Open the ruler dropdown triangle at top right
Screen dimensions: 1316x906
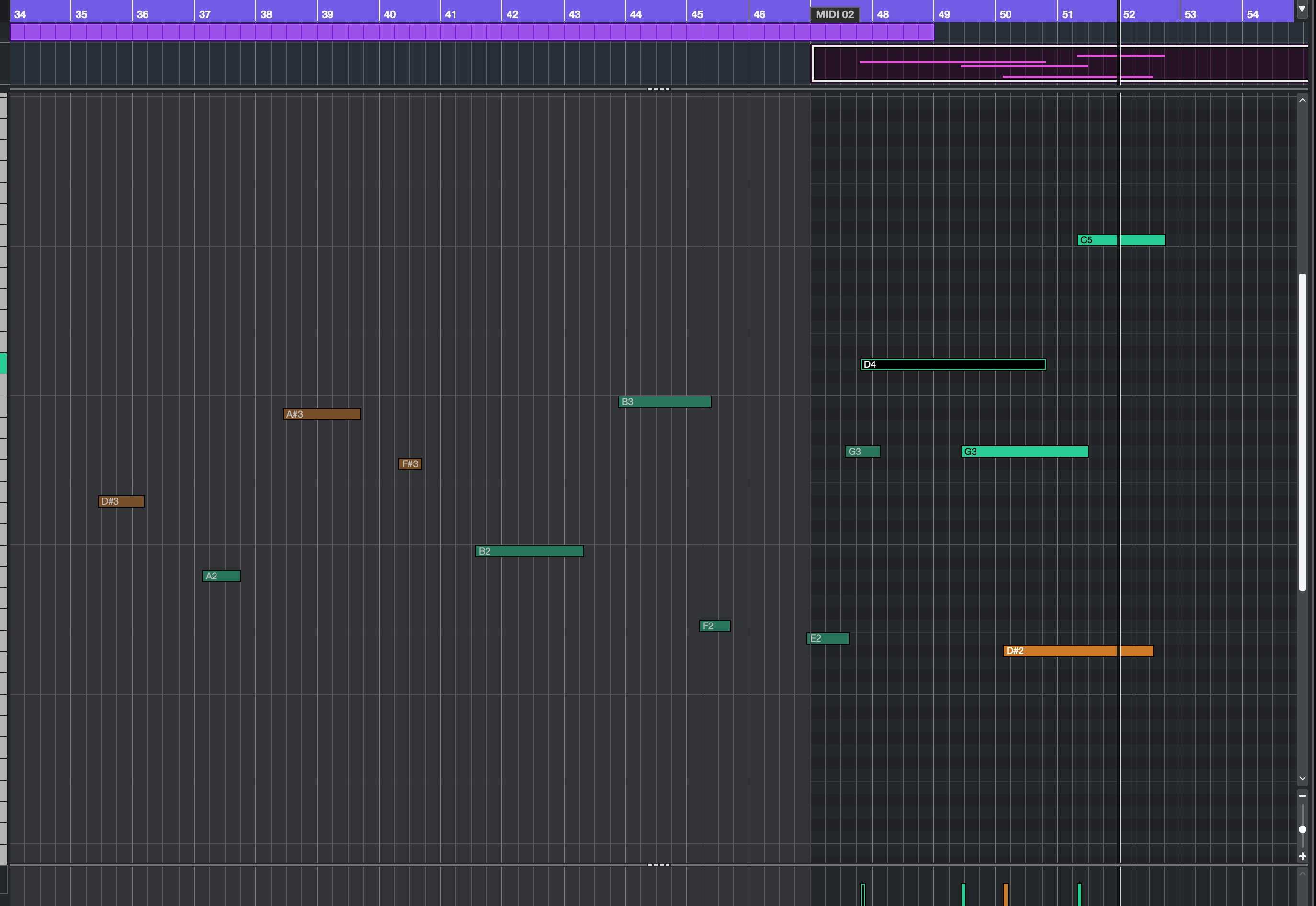pos(1302,9)
